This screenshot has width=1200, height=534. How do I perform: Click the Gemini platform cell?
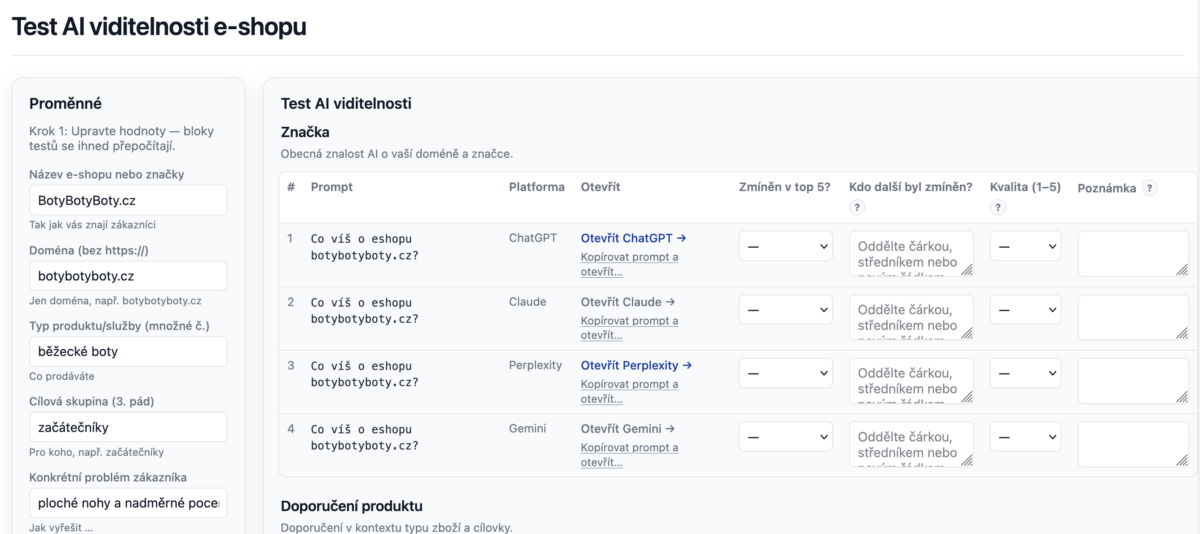tap(528, 429)
